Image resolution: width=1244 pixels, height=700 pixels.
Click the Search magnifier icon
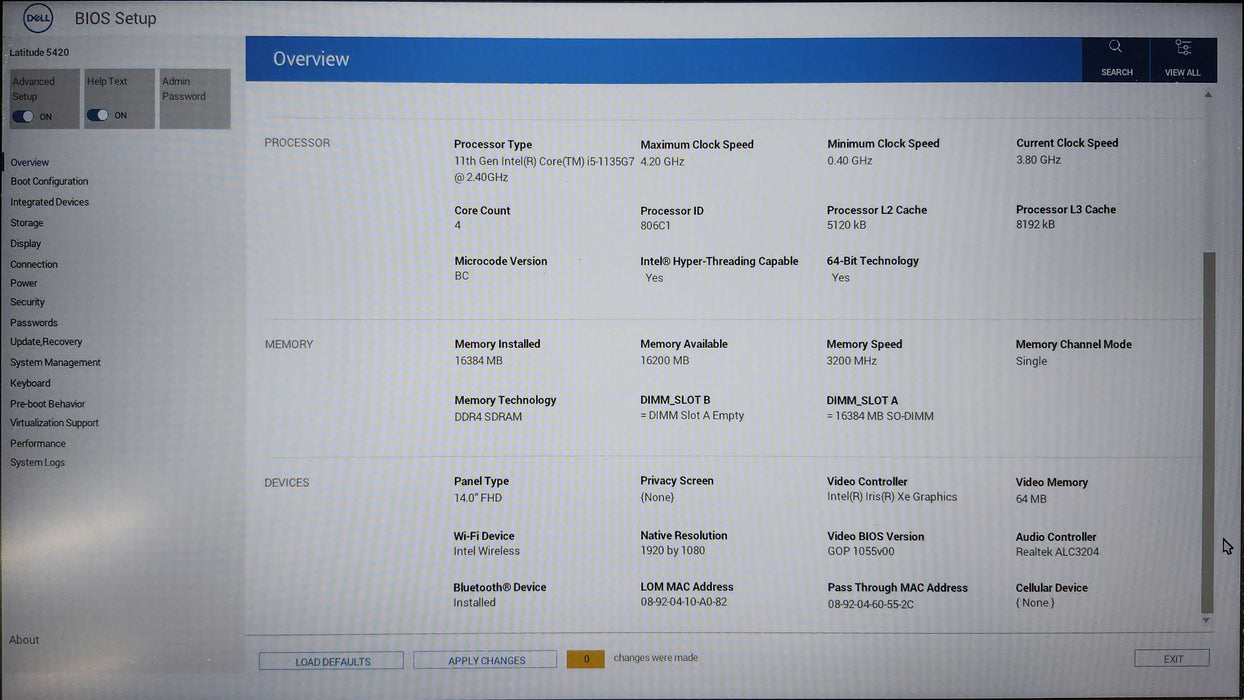pyautogui.click(x=1115, y=47)
